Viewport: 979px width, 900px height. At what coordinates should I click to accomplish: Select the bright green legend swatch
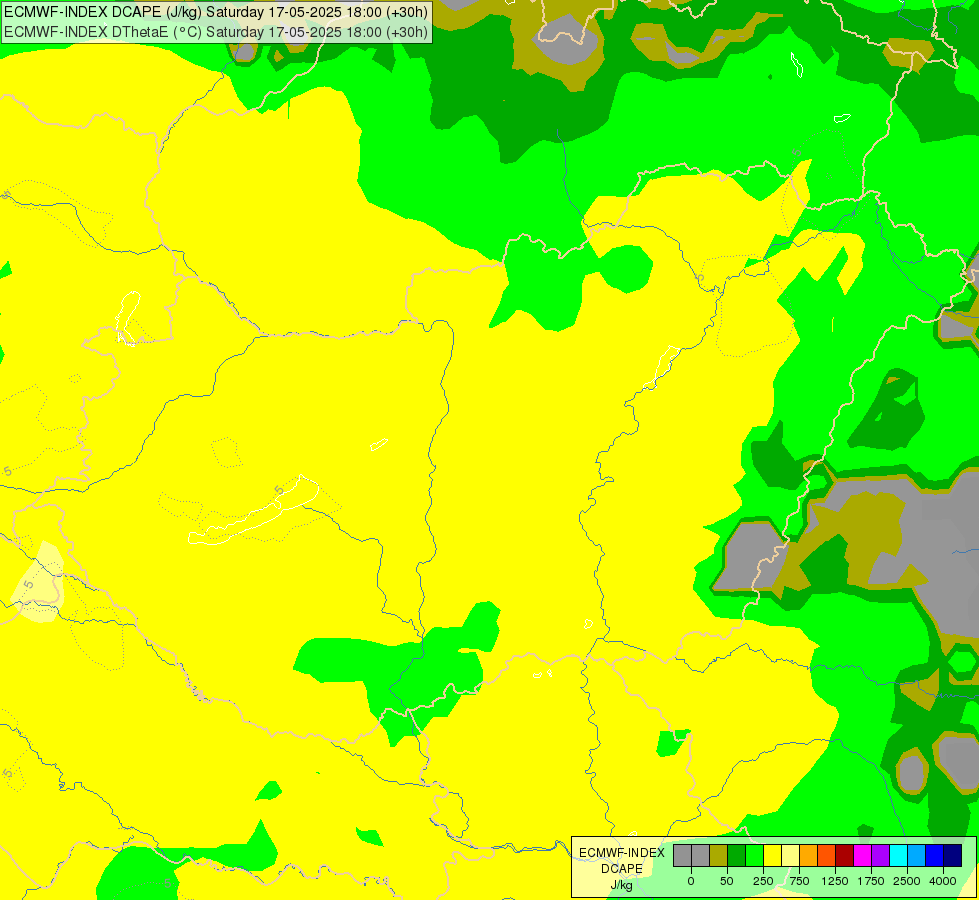pos(754,855)
